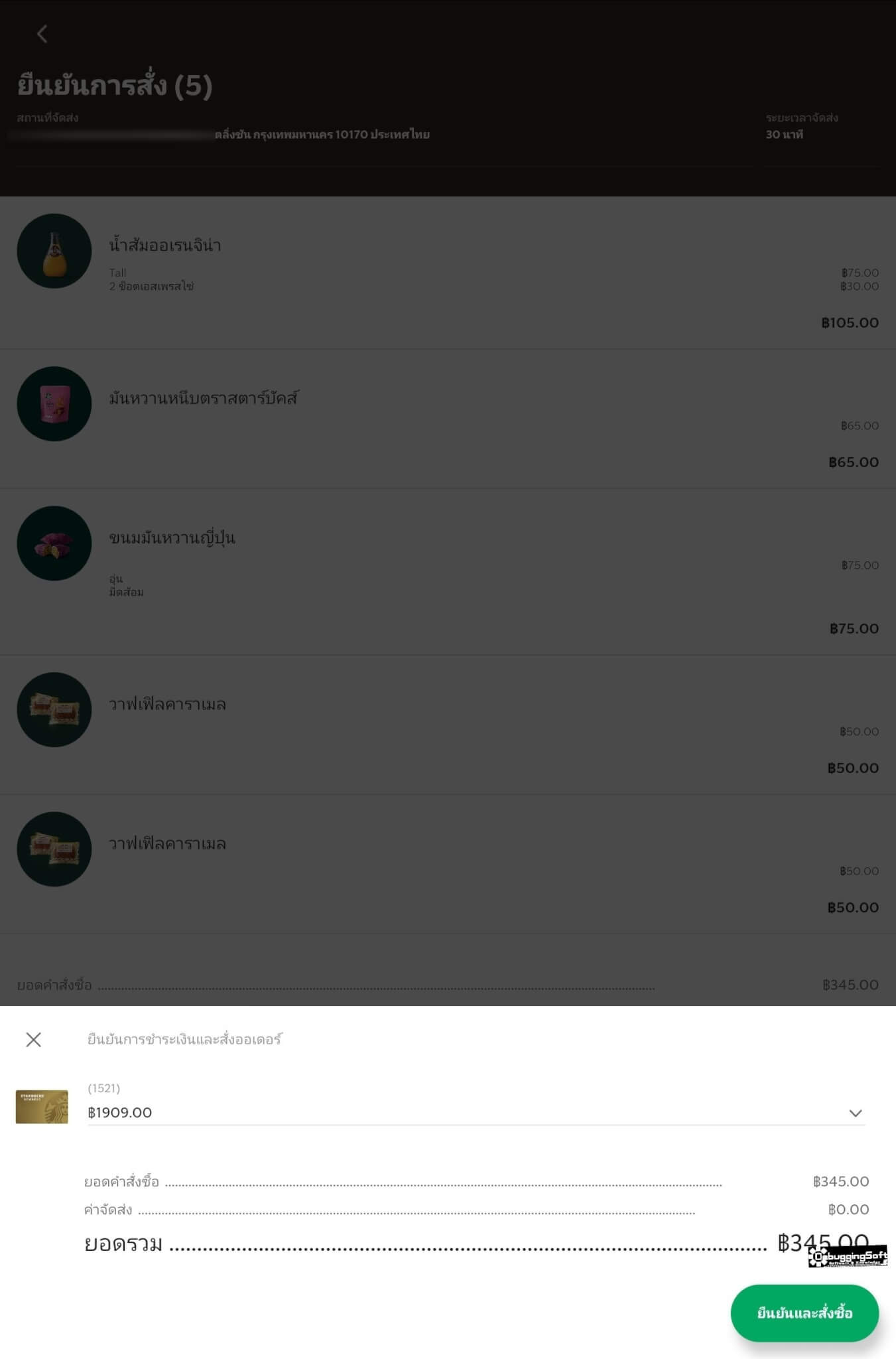Tap the second caramel waffle product image
The image size is (896, 1359).
pyautogui.click(x=54, y=849)
